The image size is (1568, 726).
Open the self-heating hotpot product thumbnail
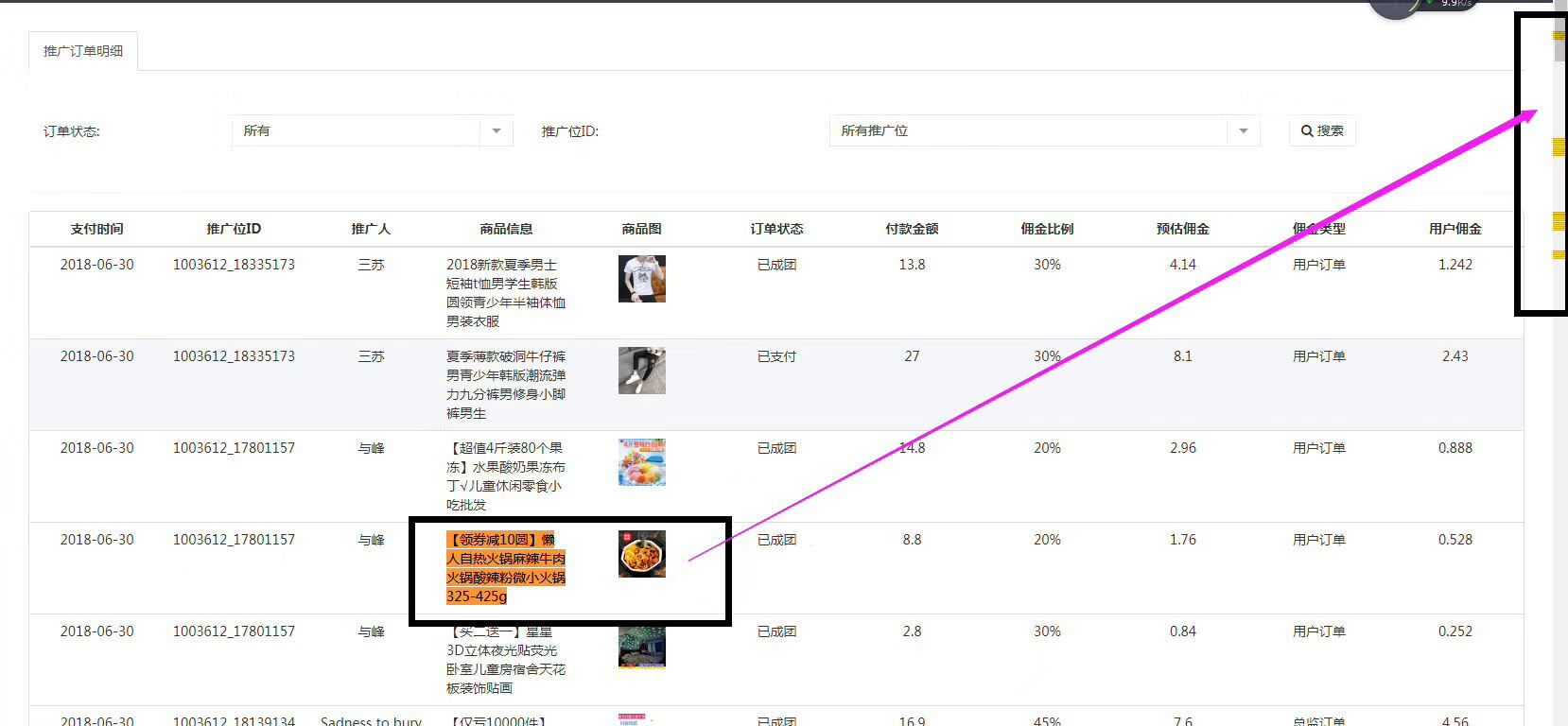[642, 554]
